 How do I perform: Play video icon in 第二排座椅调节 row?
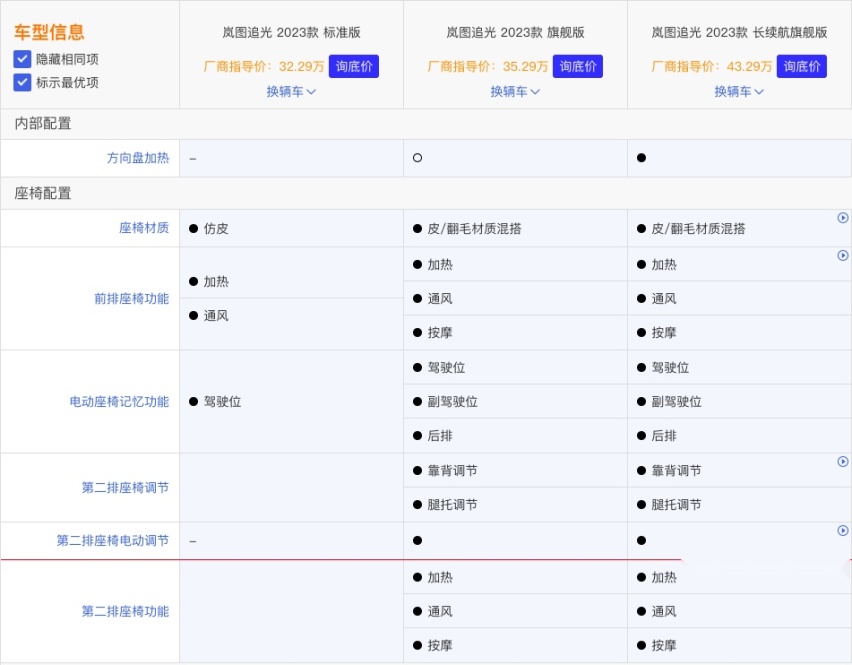pos(843,461)
